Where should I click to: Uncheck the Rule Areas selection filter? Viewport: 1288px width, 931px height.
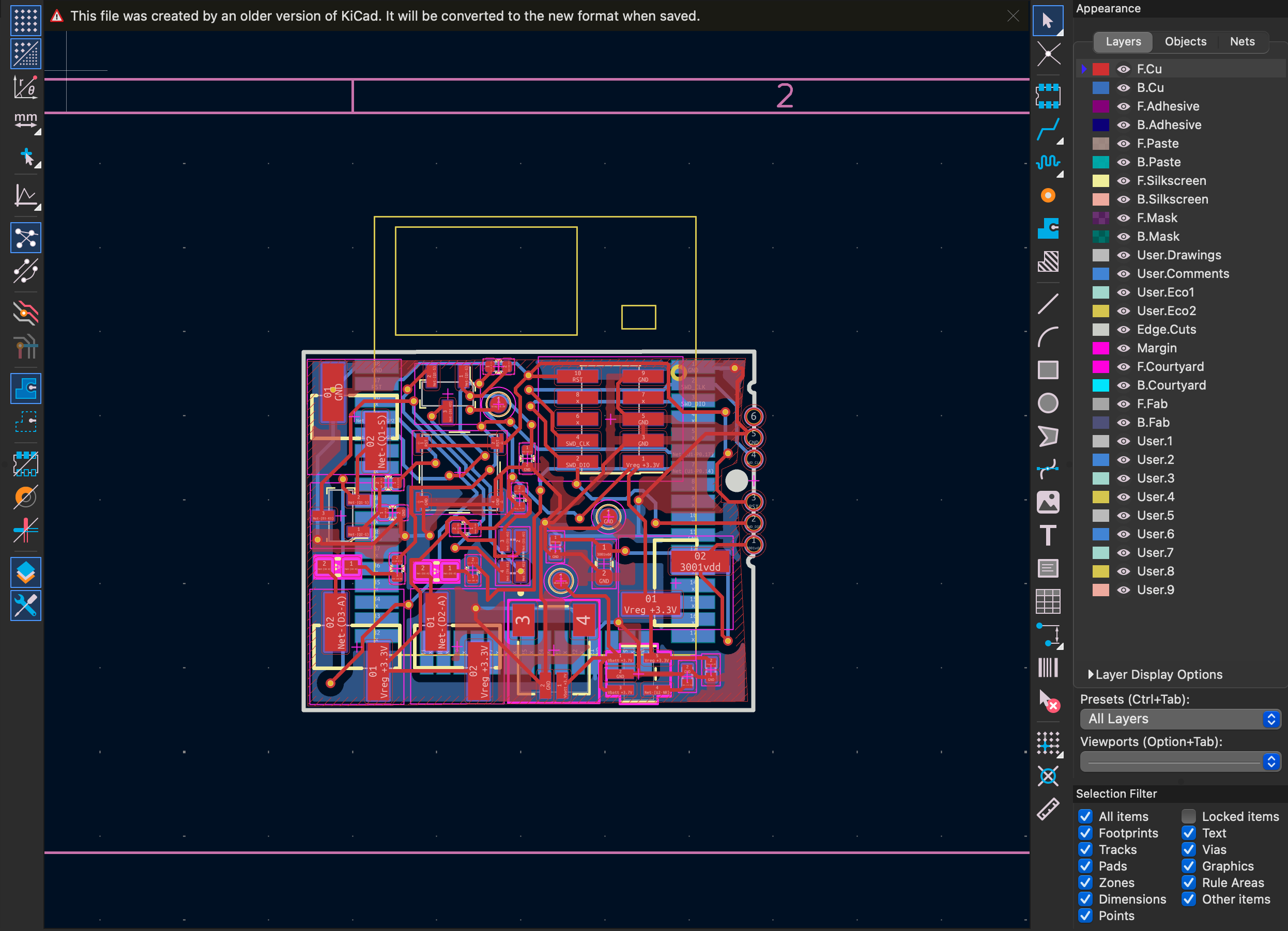[x=1189, y=882]
